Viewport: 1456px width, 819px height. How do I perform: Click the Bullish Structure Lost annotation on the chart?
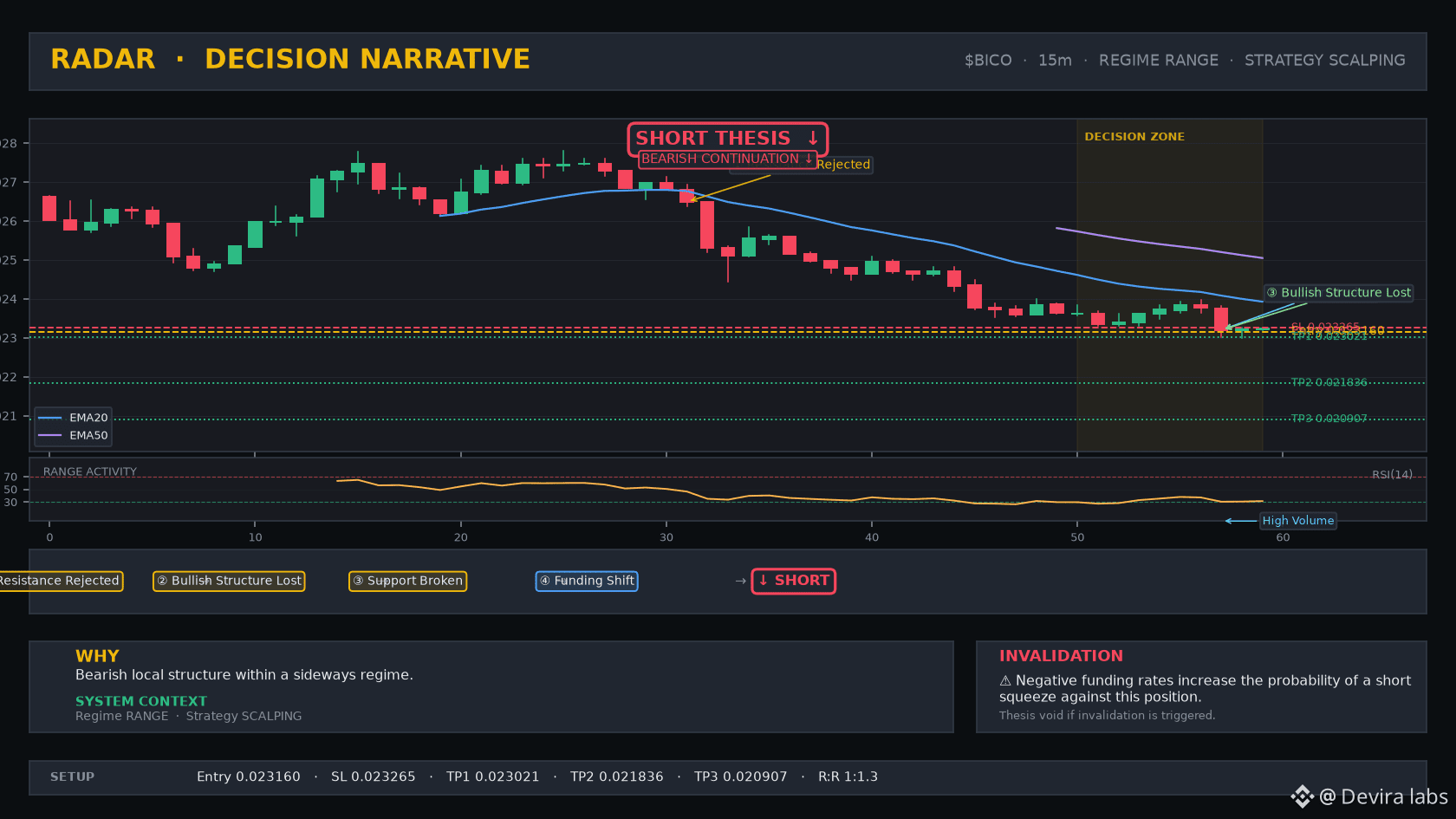(1338, 293)
